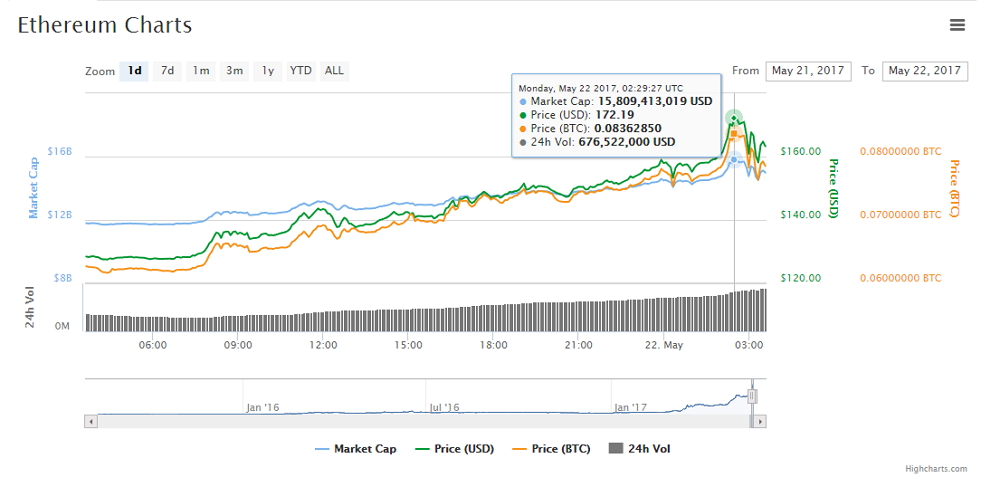Viewport: 1000px width, 487px height.
Task: Click the 18:00 time axis label
Action: tap(493, 345)
